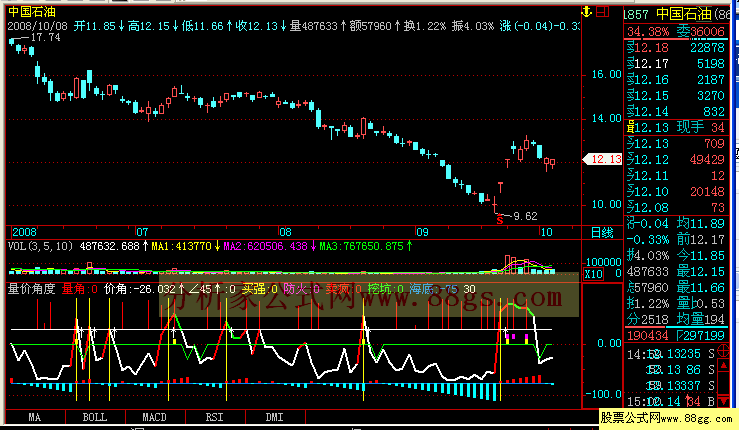
Task: Click the red crosshair target icon in the trade list
Action: (723, 352)
